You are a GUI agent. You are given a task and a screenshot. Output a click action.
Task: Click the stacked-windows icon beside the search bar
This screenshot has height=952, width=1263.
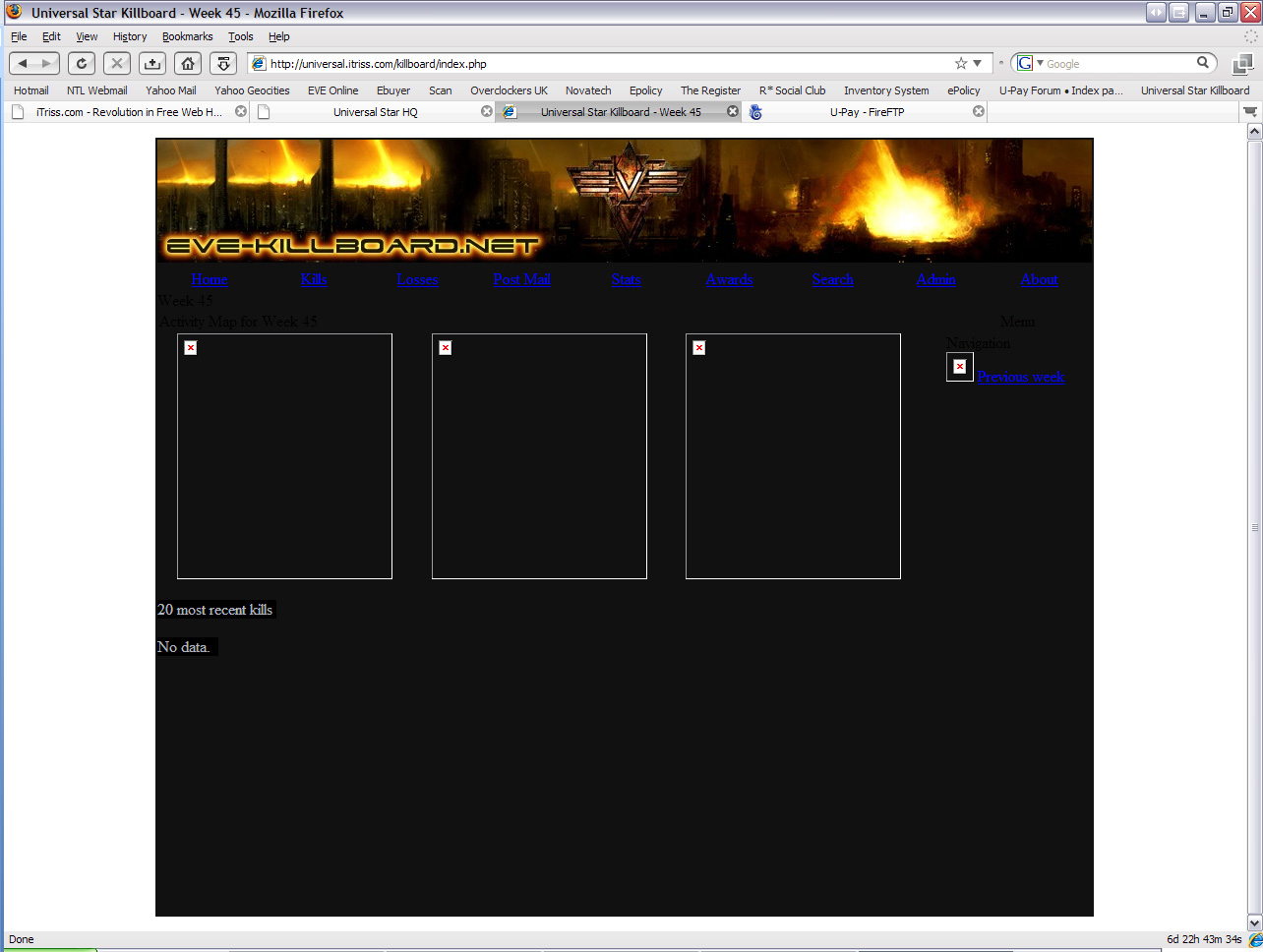pyautogui.click(x=1242, y=64)
